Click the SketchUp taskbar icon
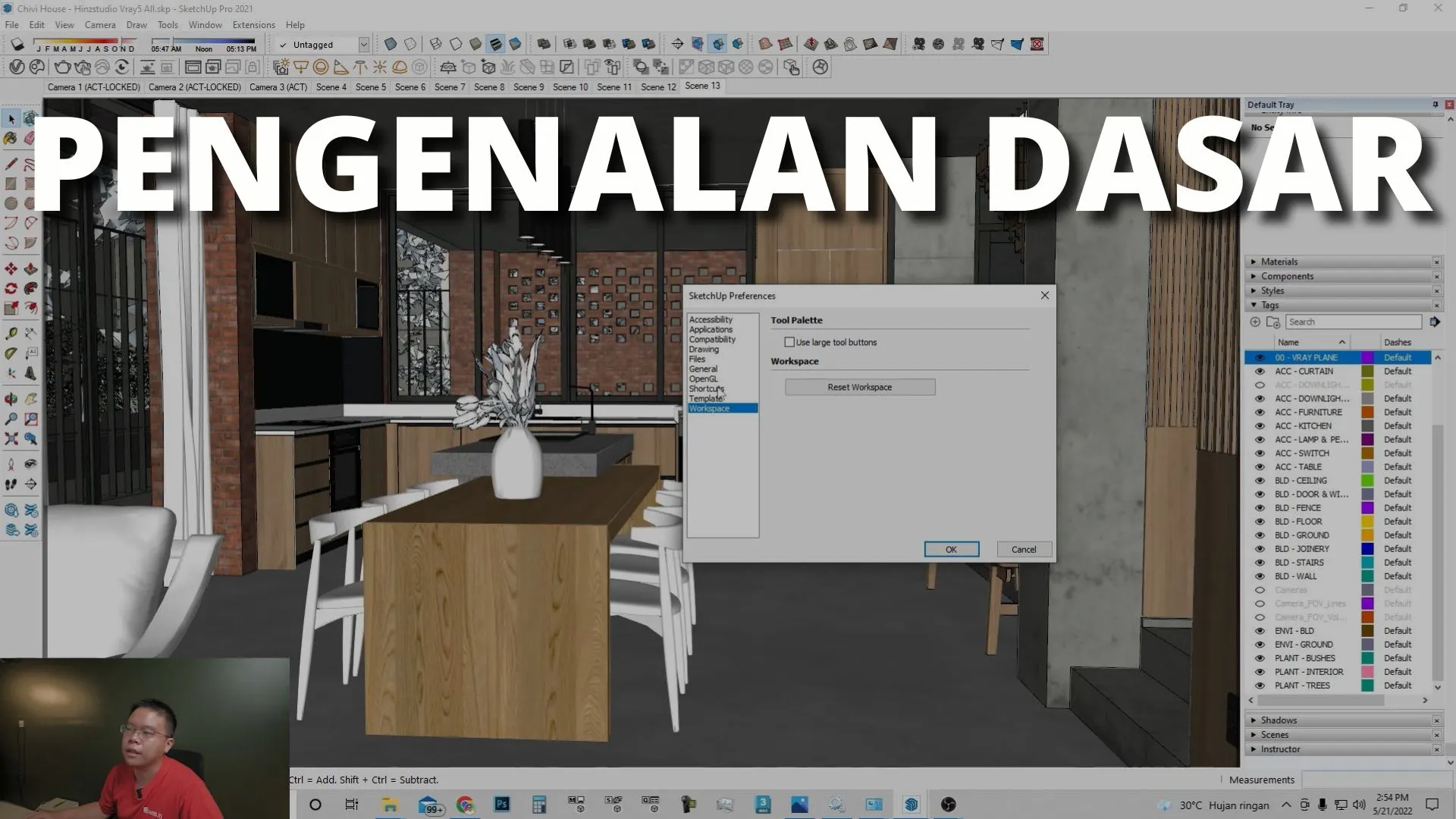This screenshot has height=819, width=1456. click(912, 804)
